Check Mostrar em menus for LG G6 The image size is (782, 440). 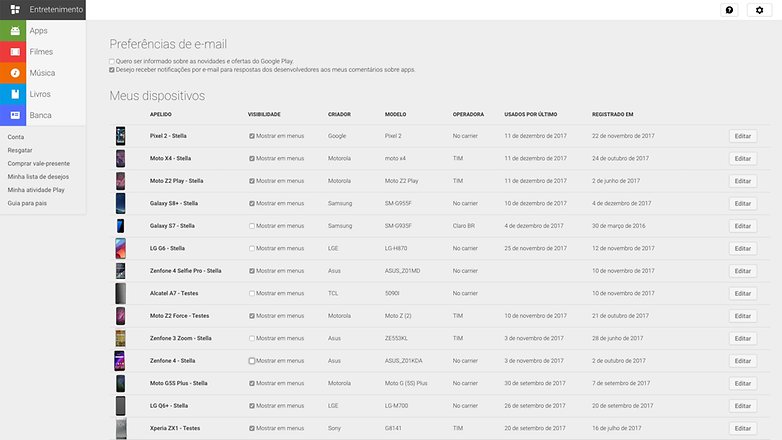tap(252, 248)
